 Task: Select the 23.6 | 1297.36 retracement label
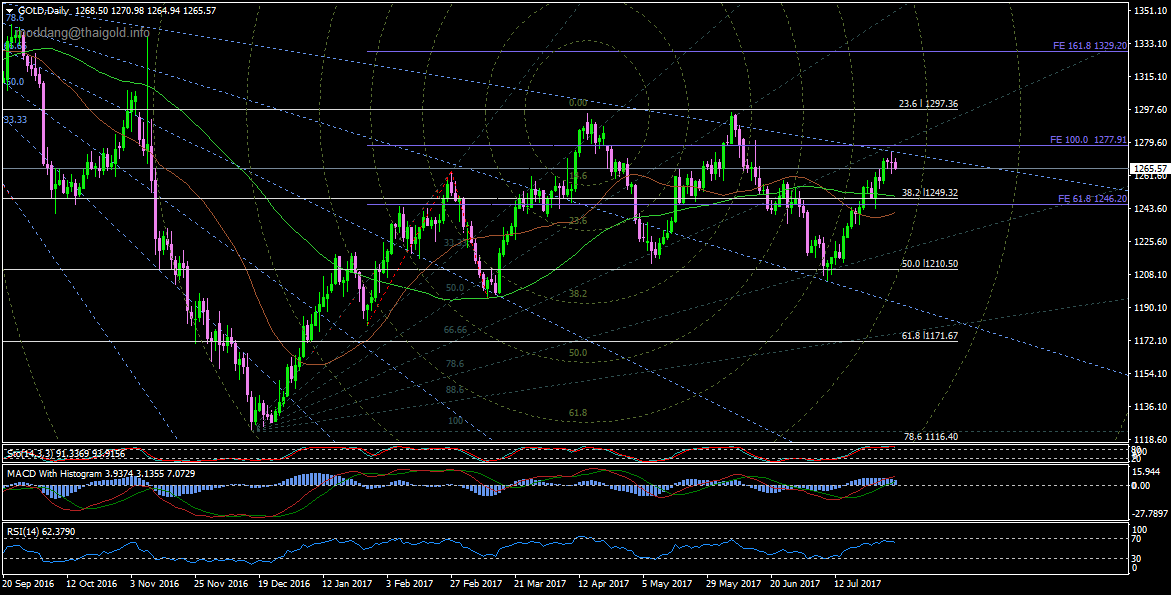coord(928,105)
